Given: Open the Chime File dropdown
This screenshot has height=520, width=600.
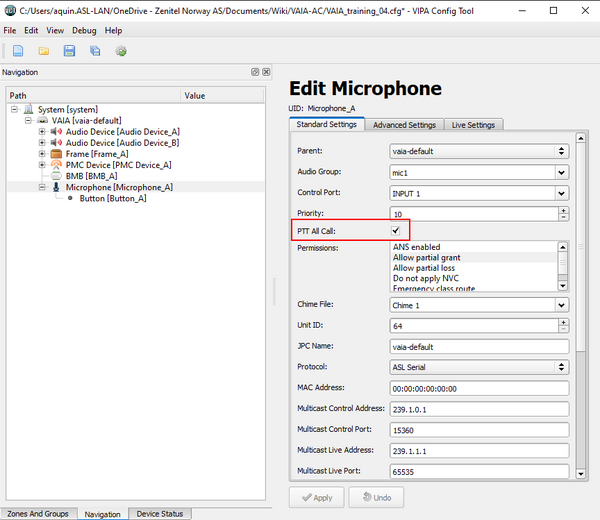Looking at the screenshot, I should [478, 304].
